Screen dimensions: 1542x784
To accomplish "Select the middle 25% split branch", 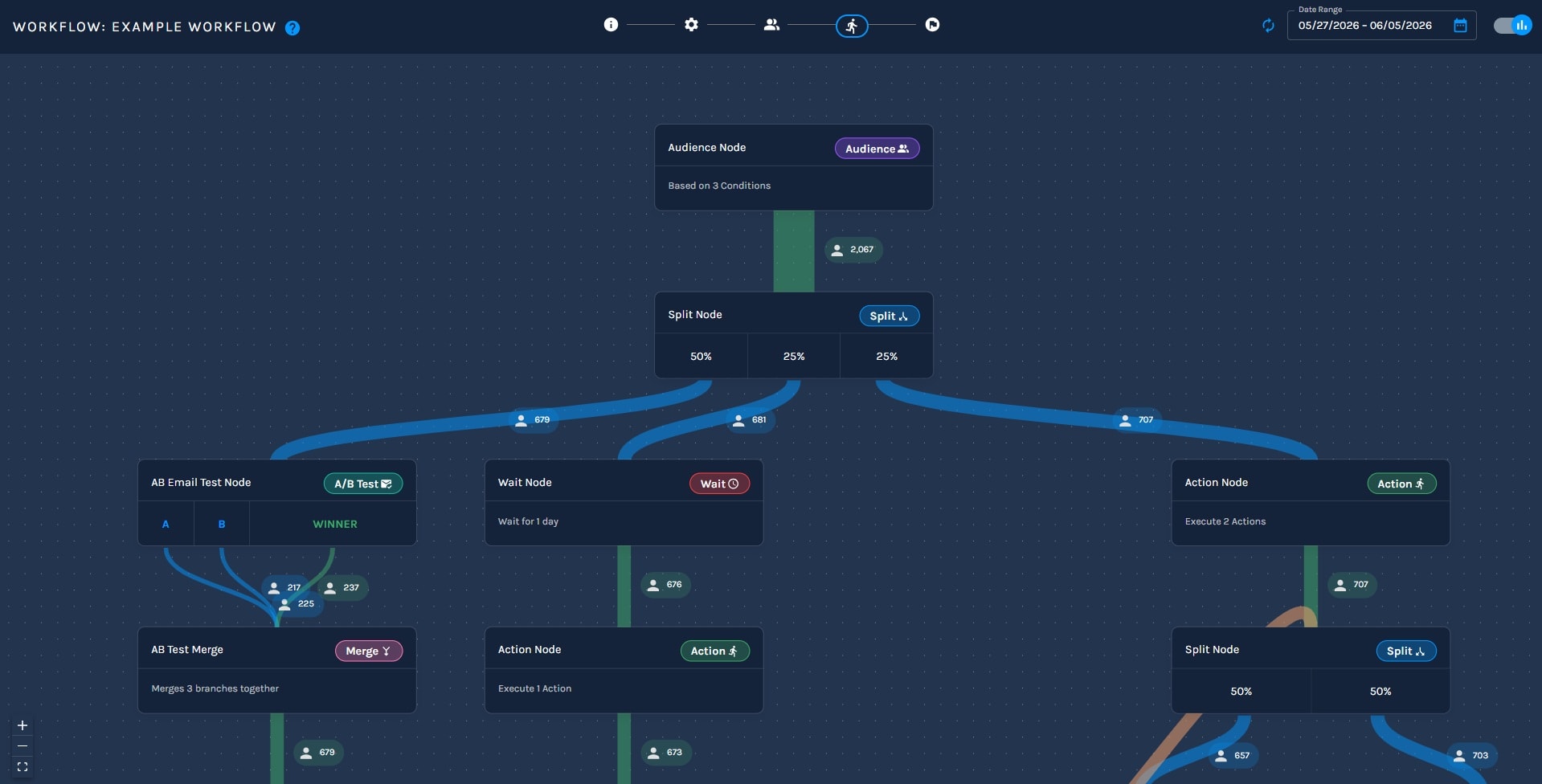I will 794,356.
